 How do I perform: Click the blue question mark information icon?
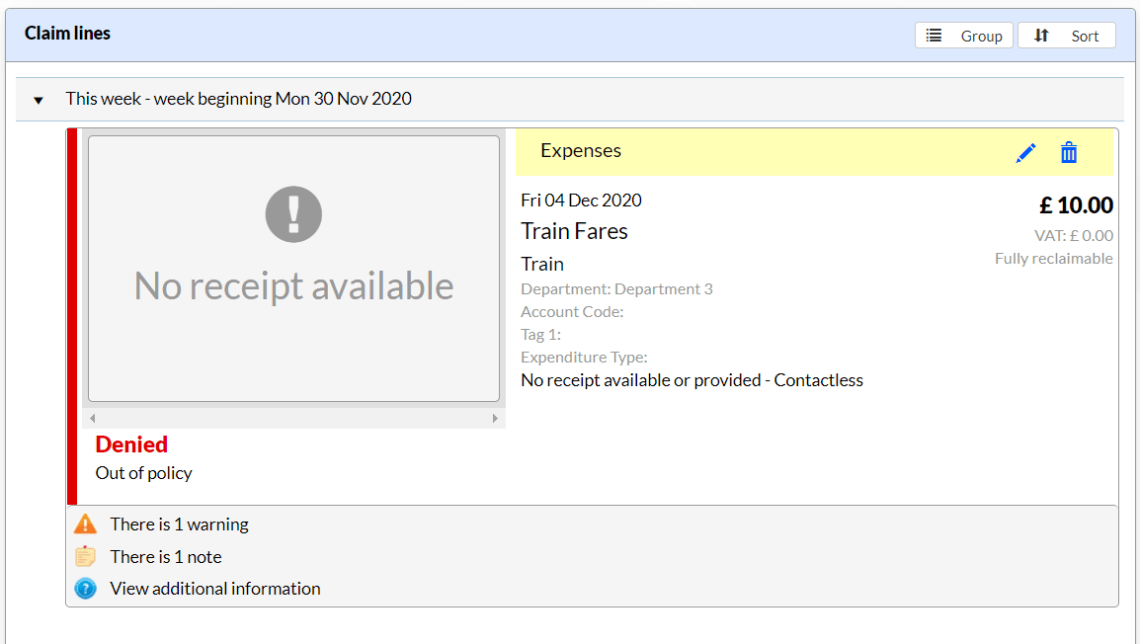pos(85,589)
